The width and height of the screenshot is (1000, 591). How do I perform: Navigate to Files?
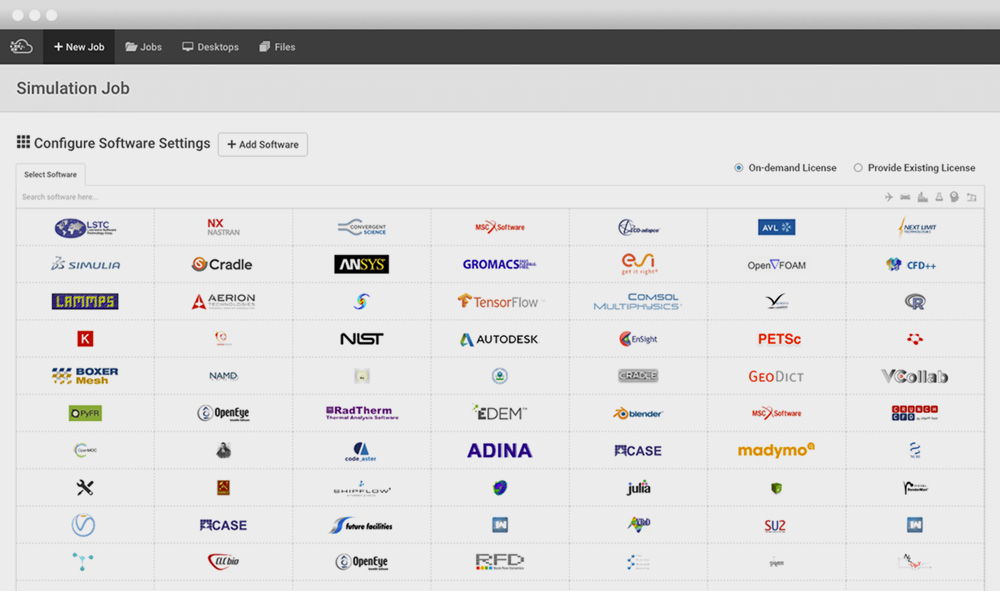[x=277, y=47]
